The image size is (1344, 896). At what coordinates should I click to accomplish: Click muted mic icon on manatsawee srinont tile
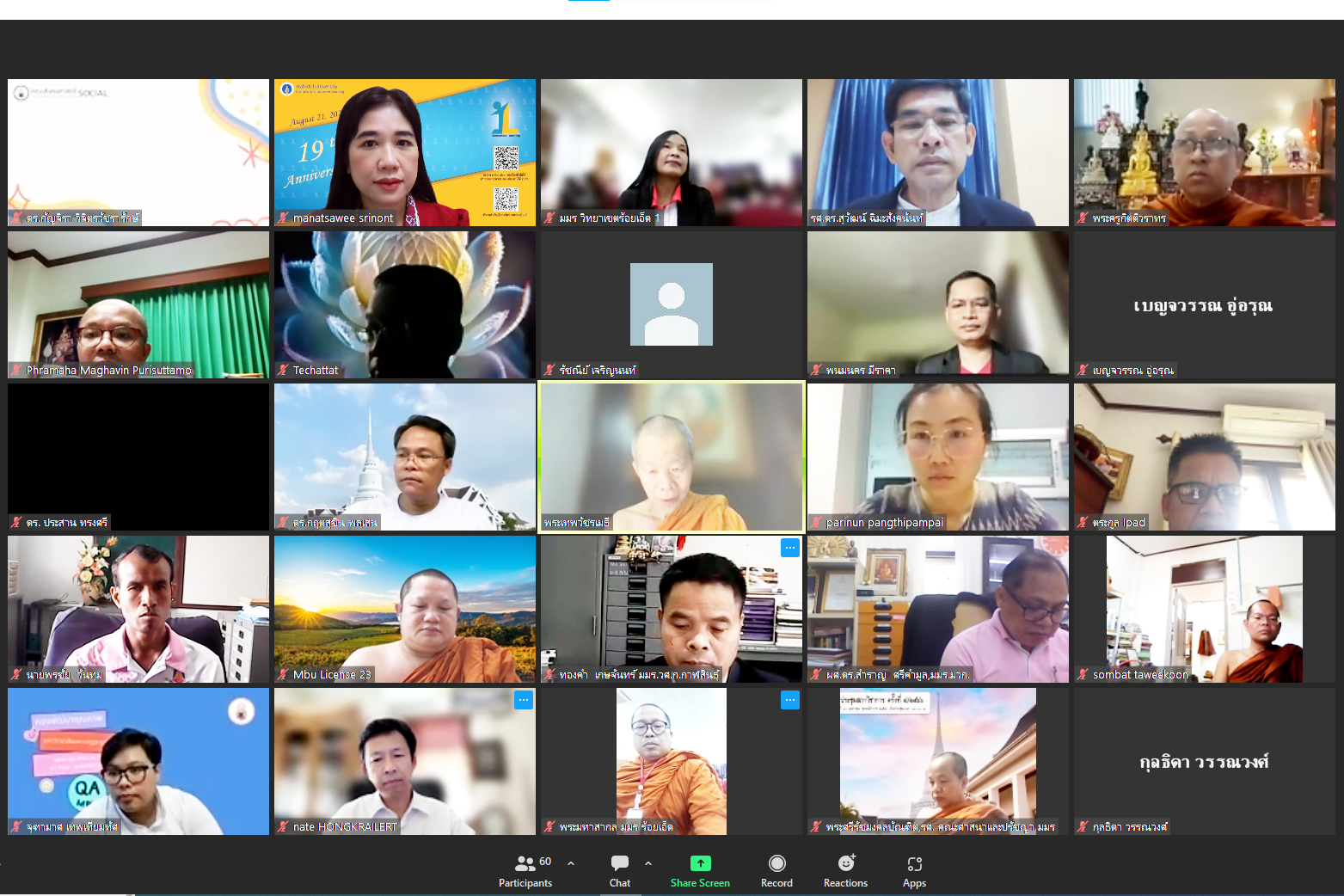283,218
